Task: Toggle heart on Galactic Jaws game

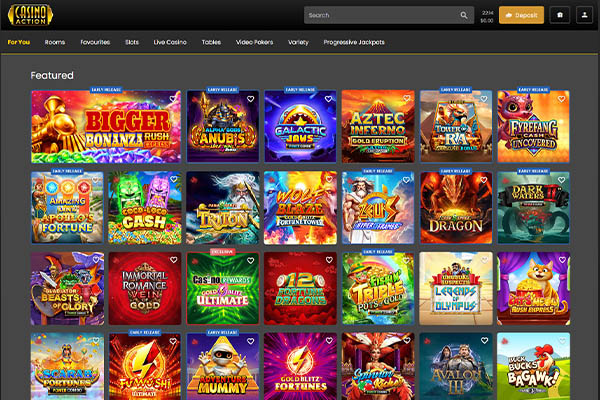Action: point(328,100)
